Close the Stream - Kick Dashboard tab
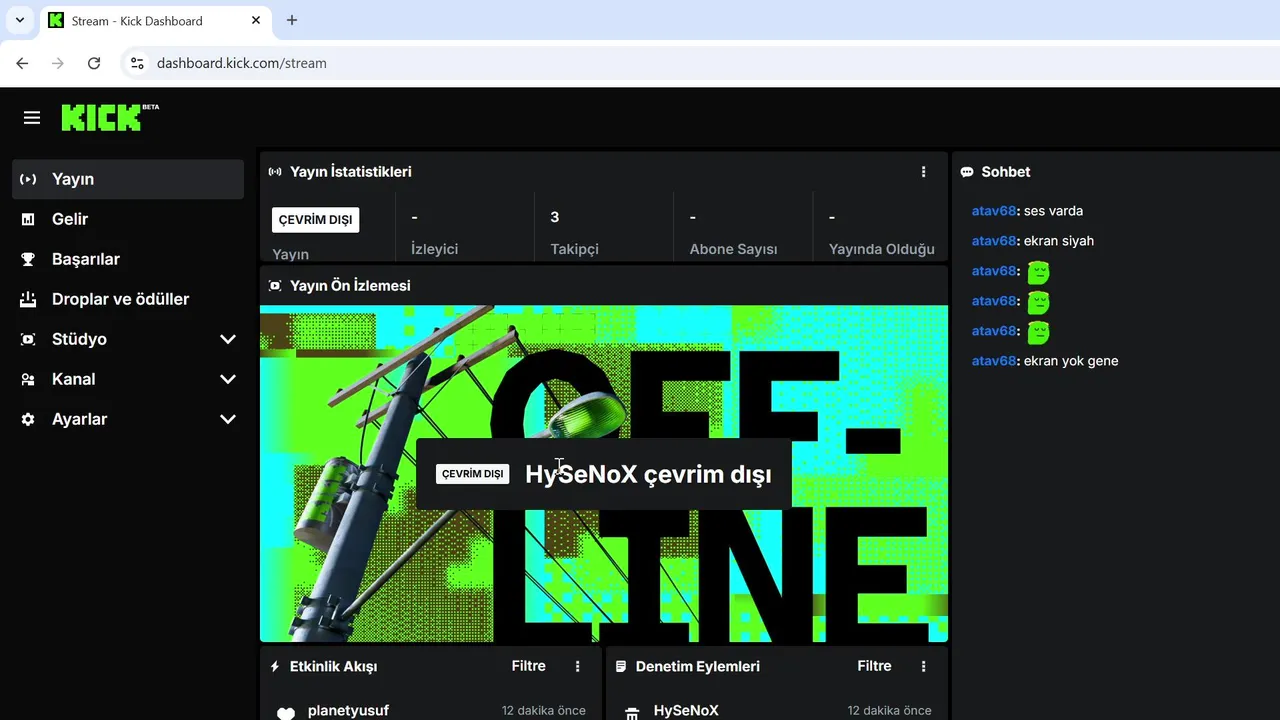 coord(256,20)
